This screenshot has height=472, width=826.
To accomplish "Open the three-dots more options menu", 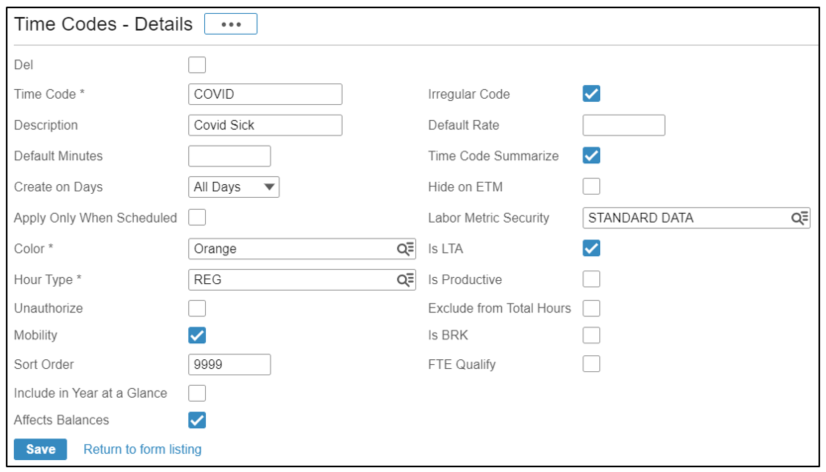I will coord(231,24).
